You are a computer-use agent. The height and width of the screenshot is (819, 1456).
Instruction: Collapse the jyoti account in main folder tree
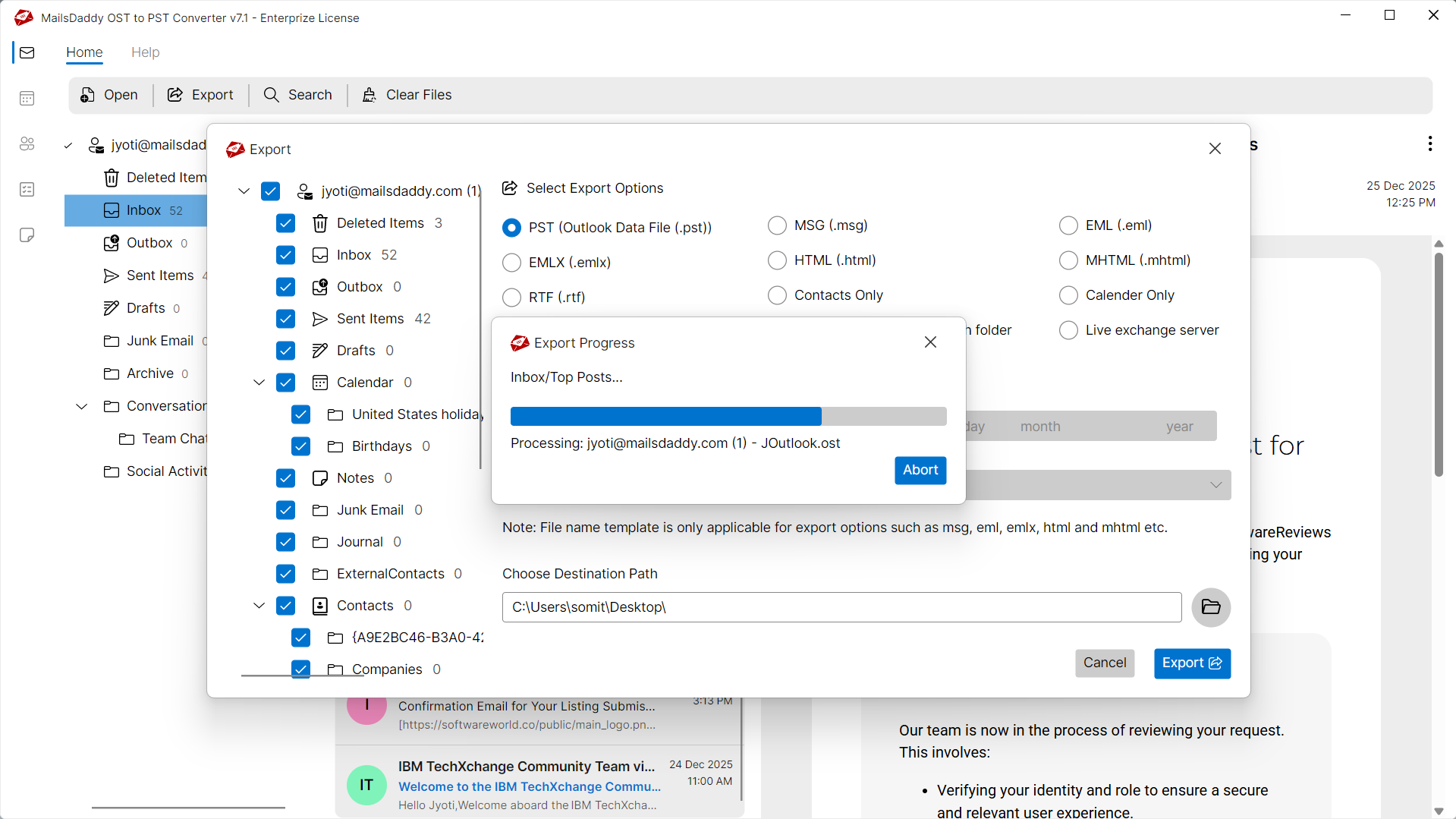tap(68, 145)
